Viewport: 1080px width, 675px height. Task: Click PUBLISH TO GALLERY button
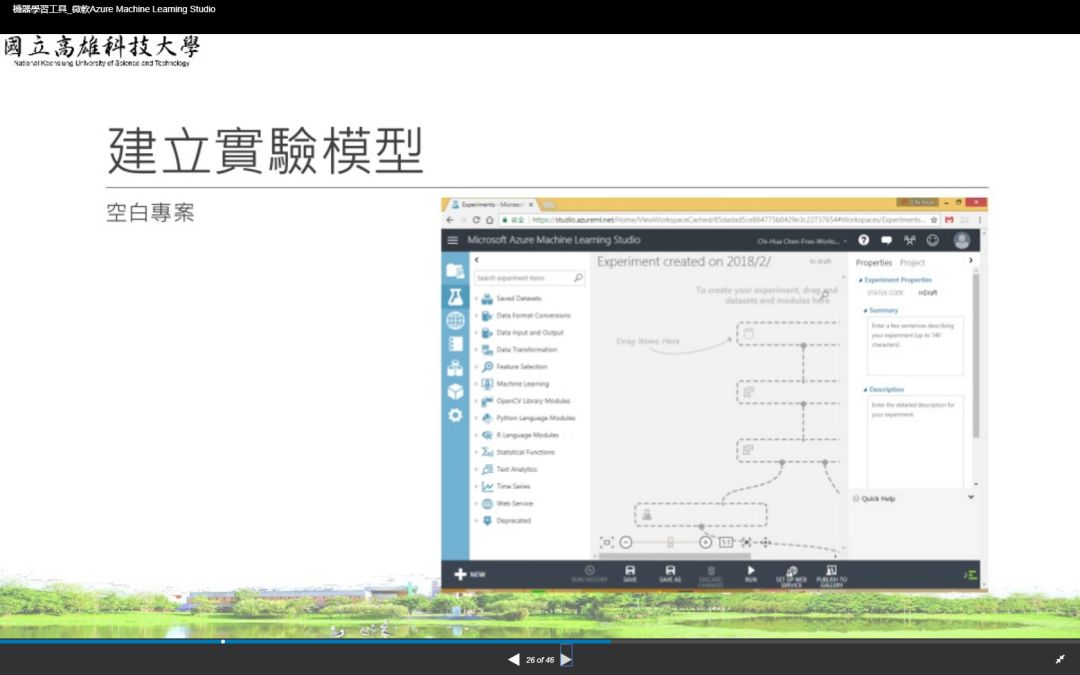(831, 575)
